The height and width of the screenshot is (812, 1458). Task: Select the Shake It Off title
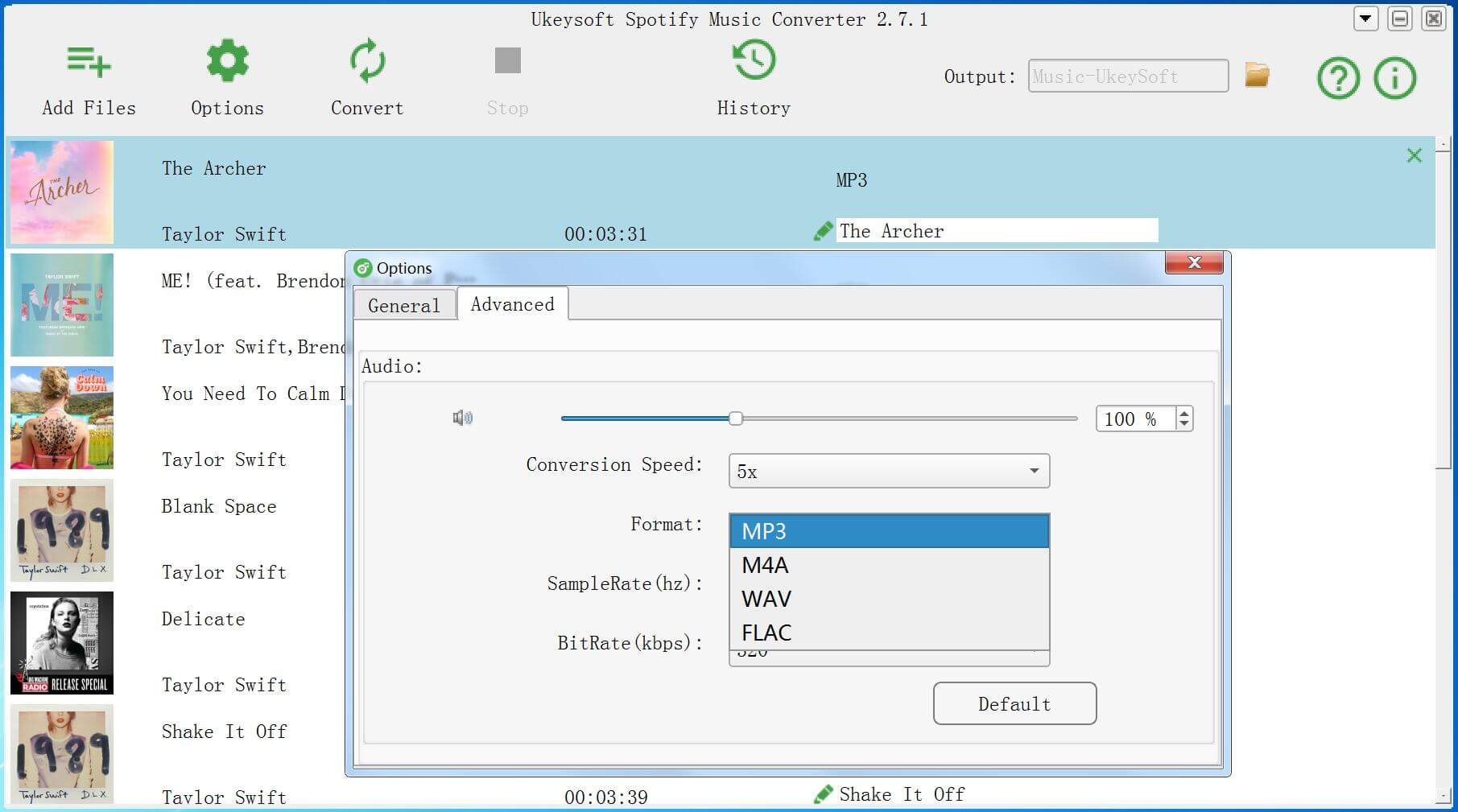coord(224,732)
